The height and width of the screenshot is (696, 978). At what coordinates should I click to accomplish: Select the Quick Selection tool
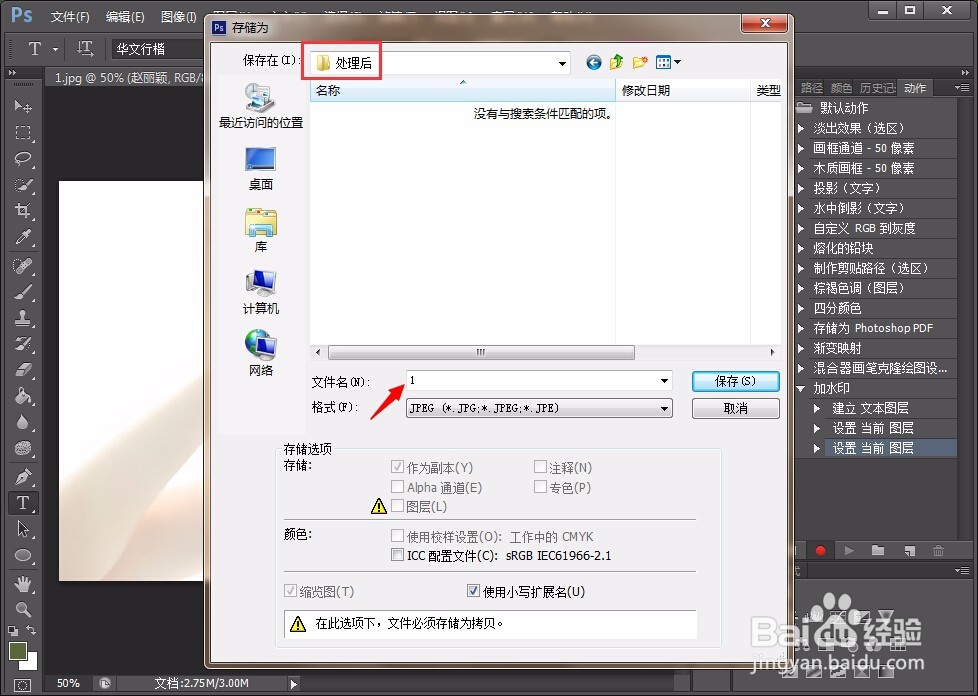pyautogui.click(x=23, y=185)
